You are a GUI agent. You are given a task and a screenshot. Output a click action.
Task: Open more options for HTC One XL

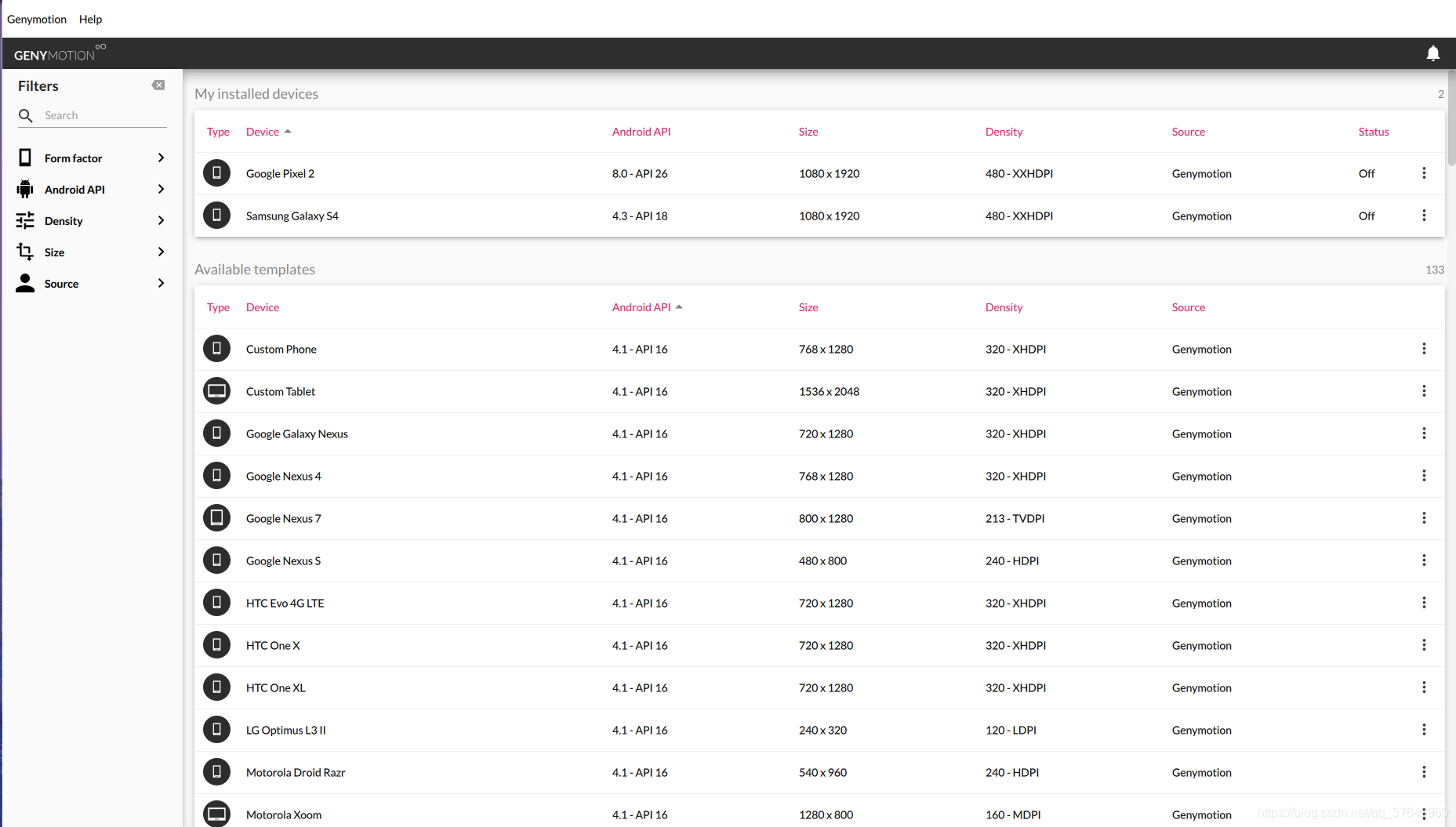1424,687
